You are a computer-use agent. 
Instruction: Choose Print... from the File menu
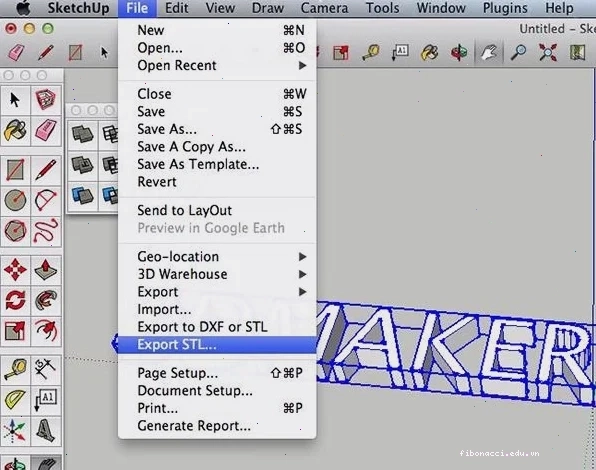tap(217, 408)
